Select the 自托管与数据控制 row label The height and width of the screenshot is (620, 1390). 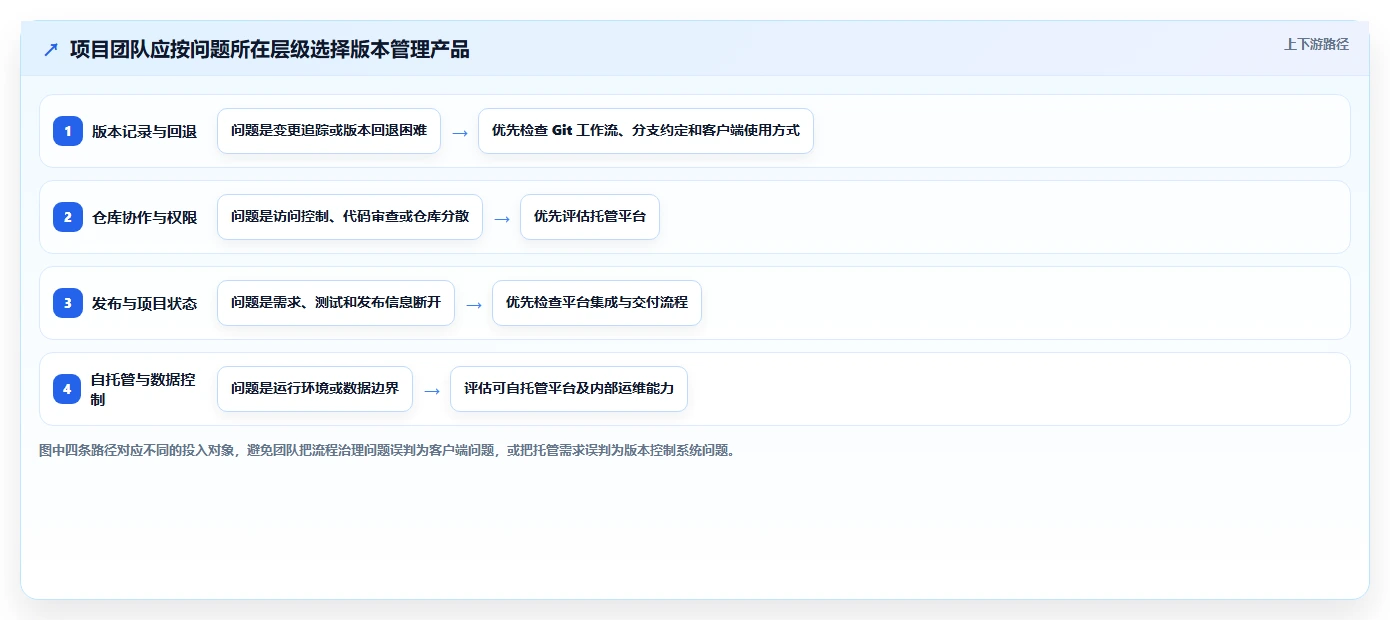pos(143,389)
